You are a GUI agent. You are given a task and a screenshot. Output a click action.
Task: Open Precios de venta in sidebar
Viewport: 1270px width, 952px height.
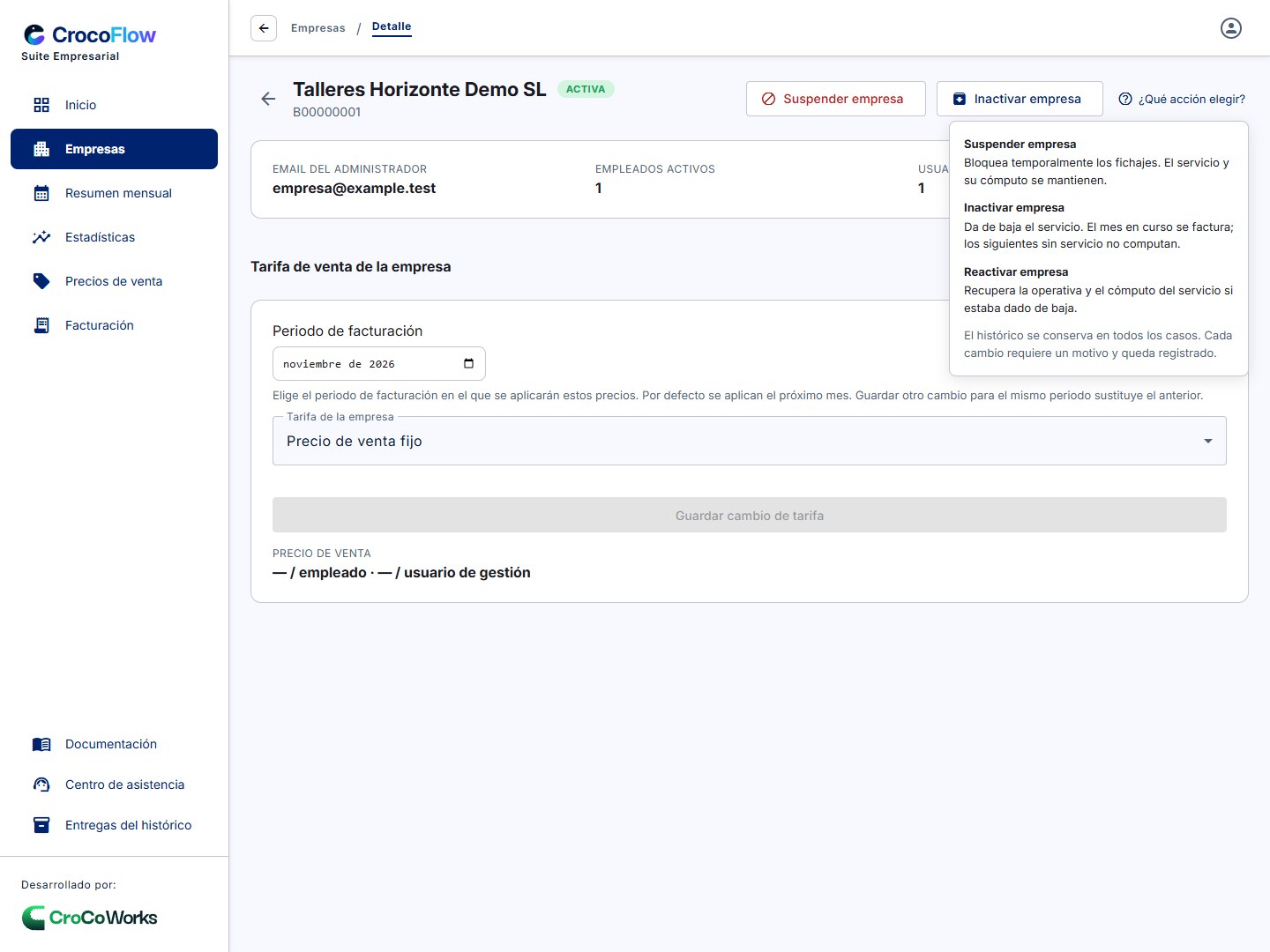pyautogui.click(x=115, y=281)
